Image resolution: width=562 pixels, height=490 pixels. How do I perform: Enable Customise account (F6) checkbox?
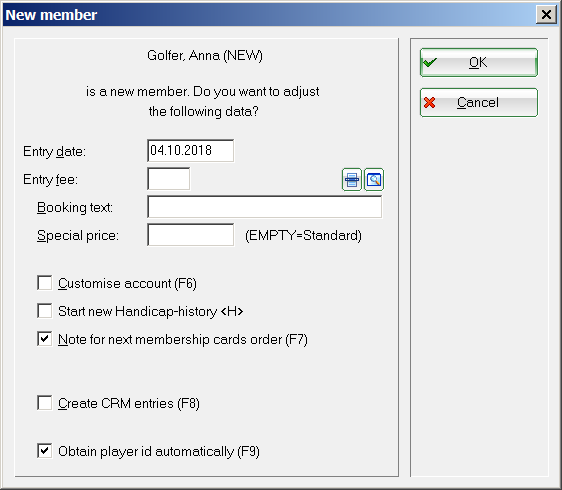click(44, 283)
